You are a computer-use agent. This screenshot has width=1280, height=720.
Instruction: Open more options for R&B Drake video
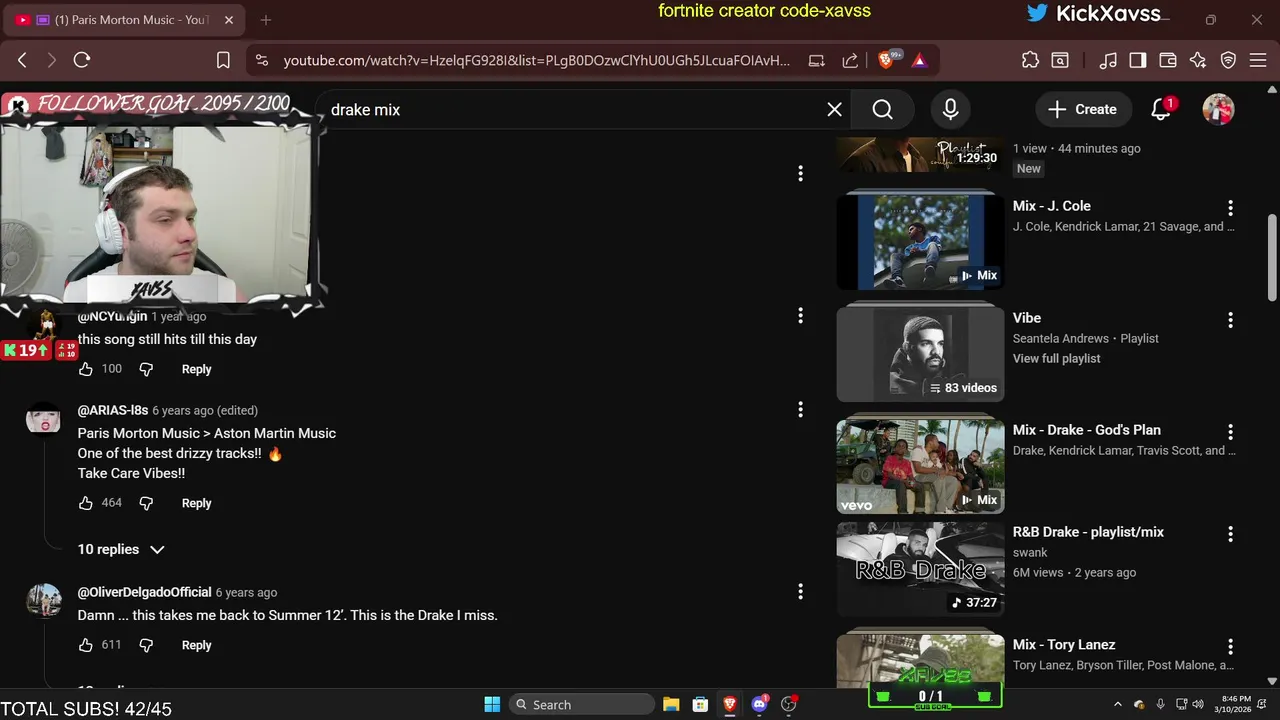pos(1230,534)
